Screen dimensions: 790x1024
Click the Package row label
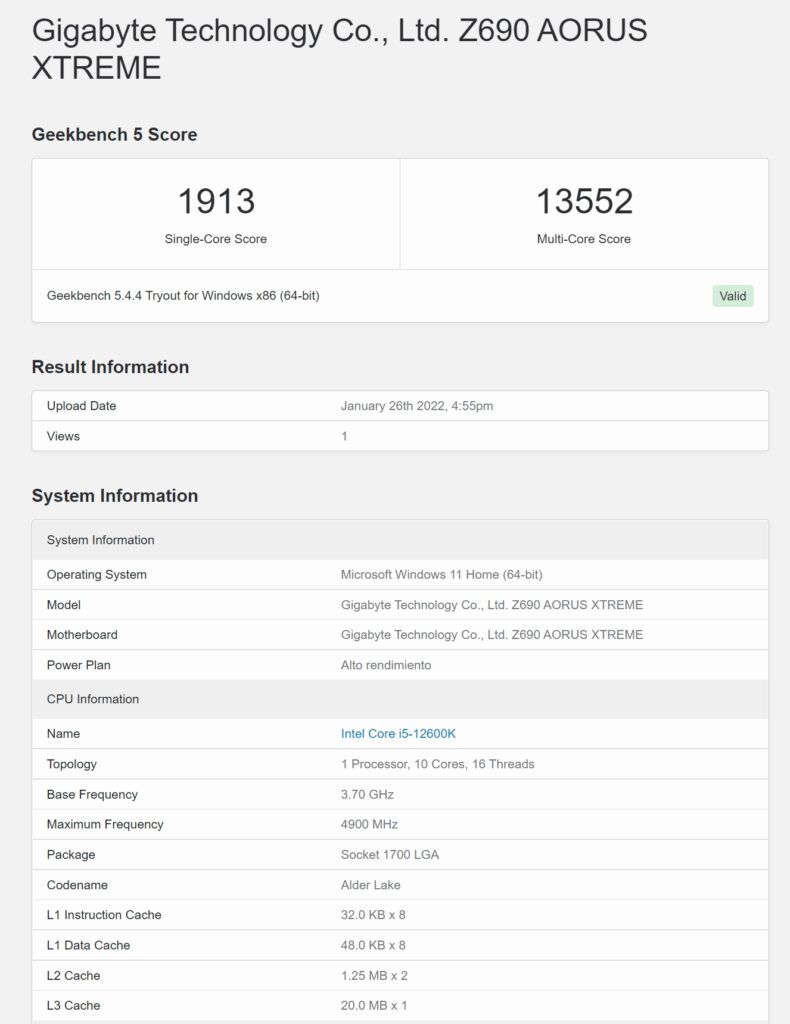pos(71,854)
